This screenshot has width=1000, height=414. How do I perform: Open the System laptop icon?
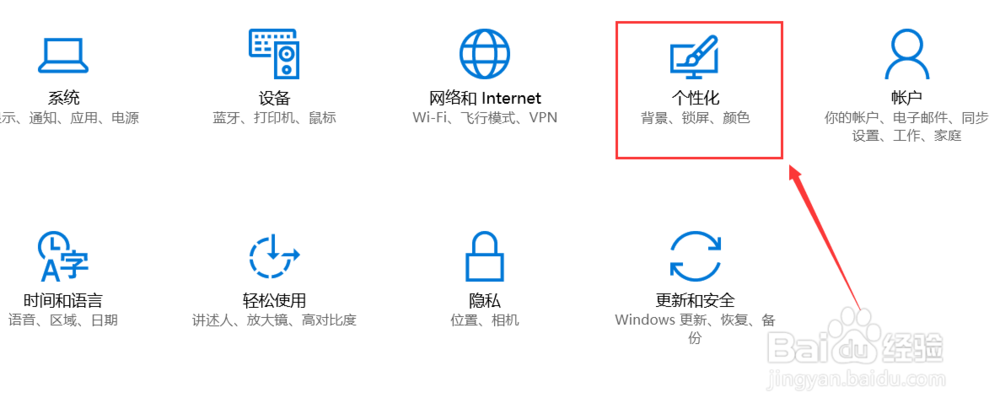[x=62, y=55]
